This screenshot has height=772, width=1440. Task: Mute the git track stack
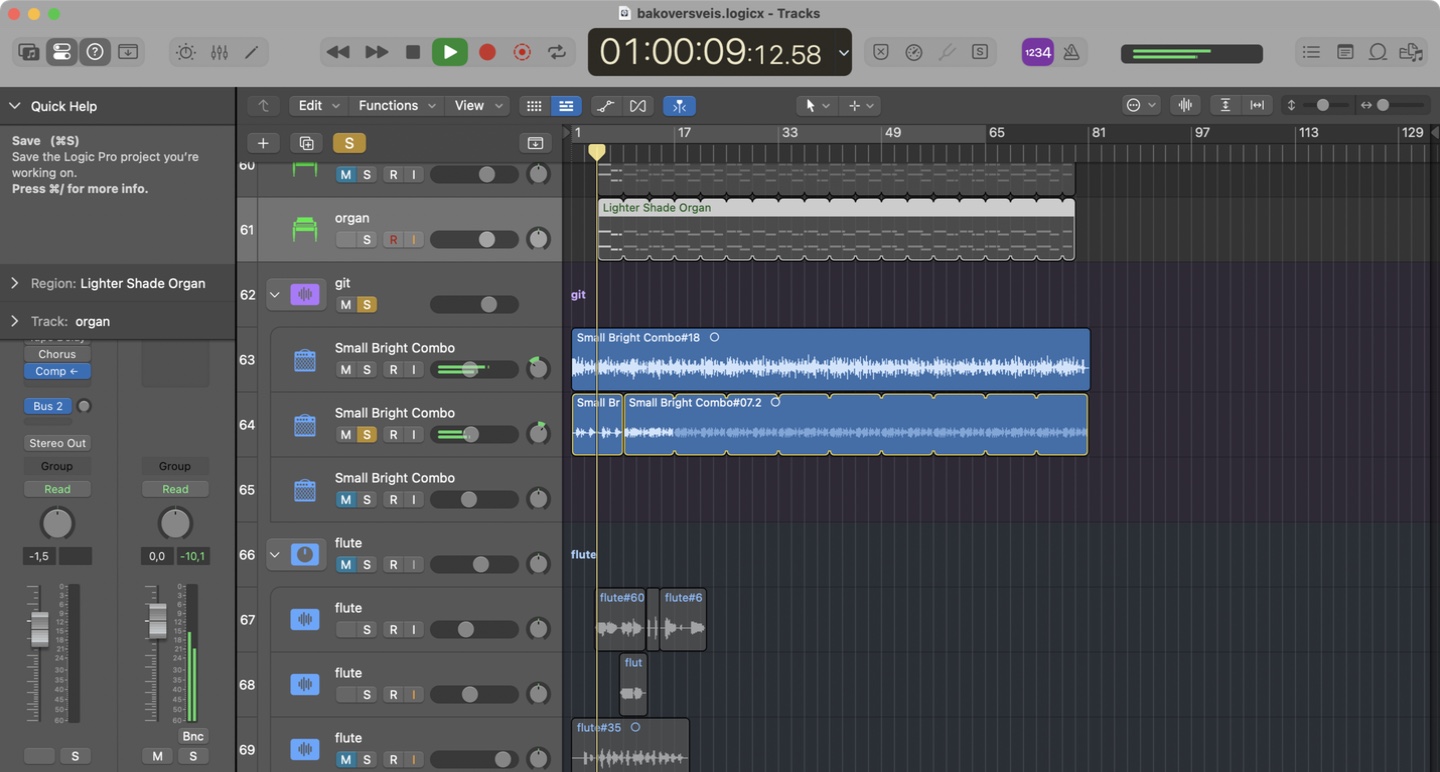[345, 305]
